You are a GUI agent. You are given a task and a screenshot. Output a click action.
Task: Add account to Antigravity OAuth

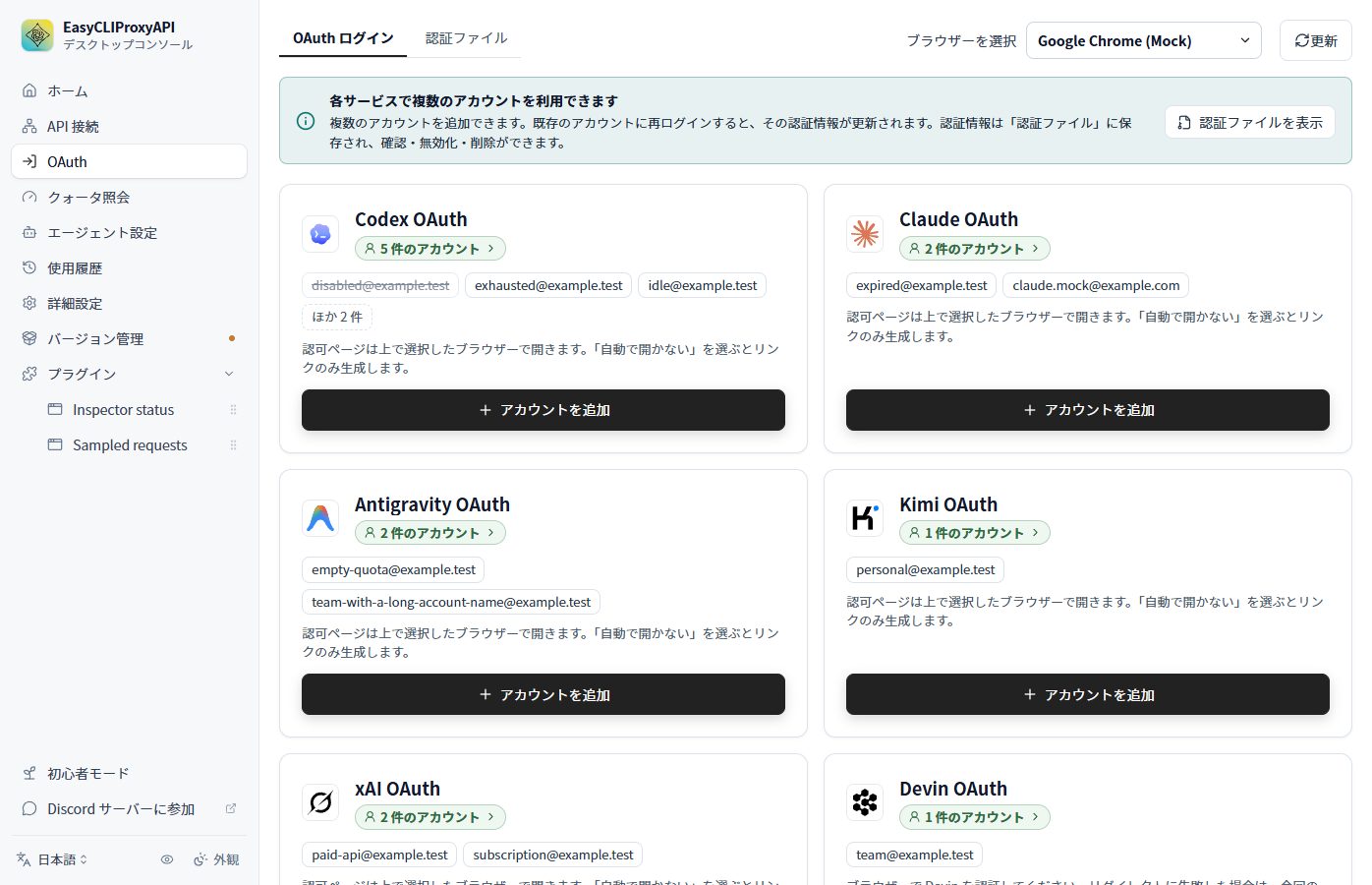click(x=543, y=694)
